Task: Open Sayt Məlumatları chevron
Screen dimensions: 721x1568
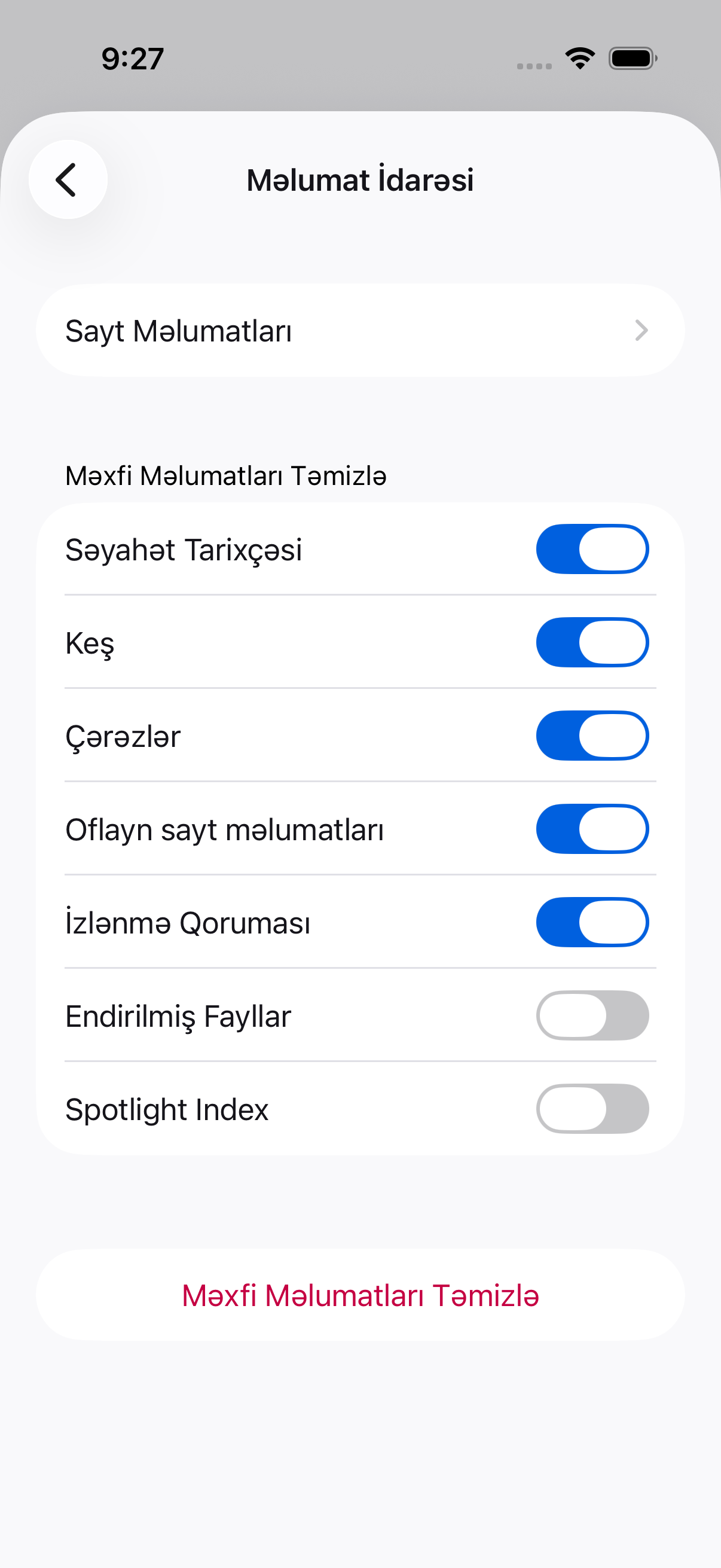Action: (641, 331)
